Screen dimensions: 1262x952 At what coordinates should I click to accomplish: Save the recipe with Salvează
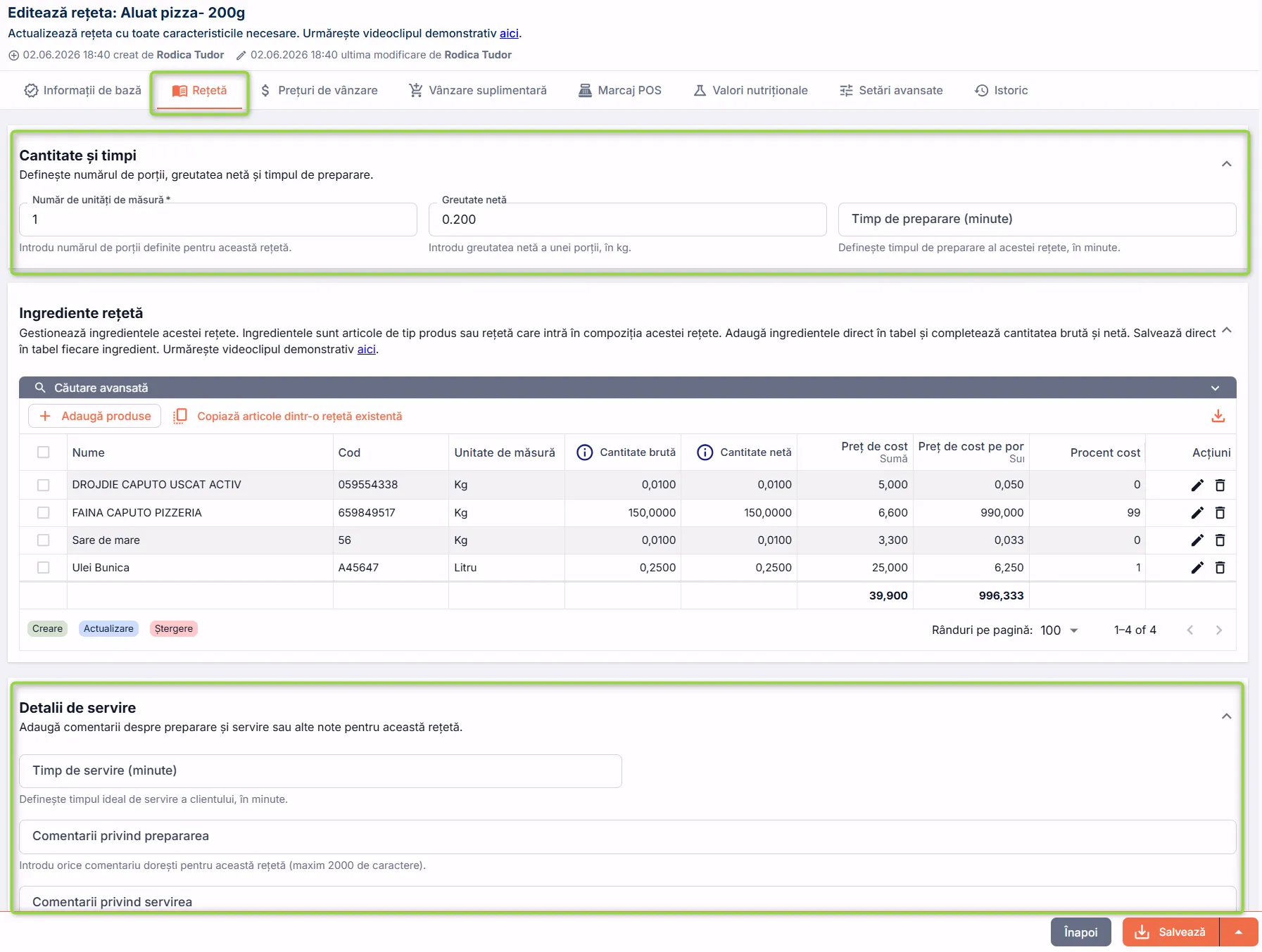pos(1171,932)
